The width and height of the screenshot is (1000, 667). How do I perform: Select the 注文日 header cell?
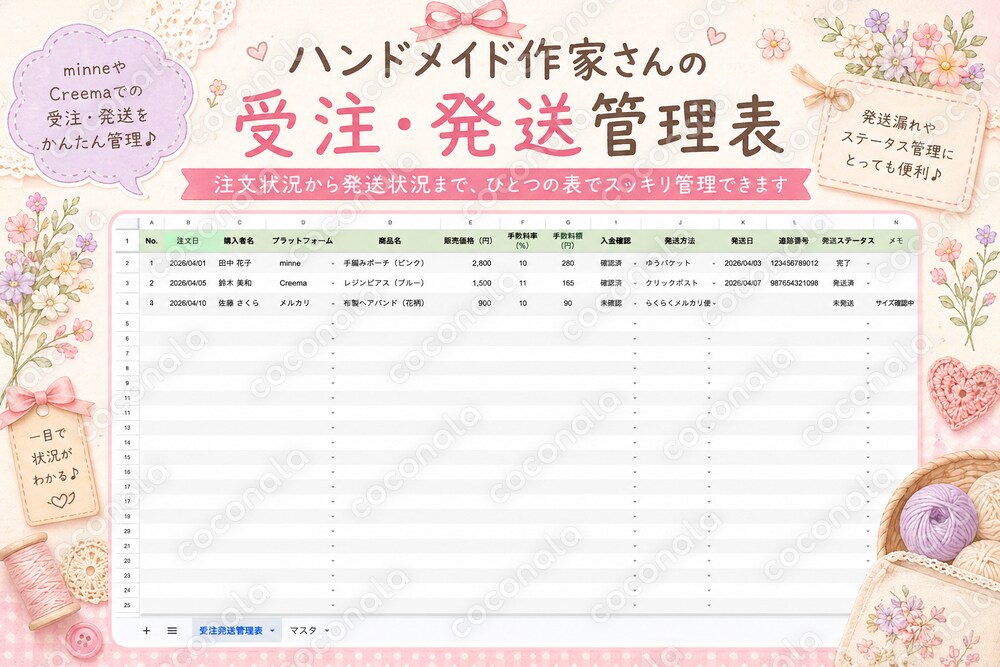coord(188,241)
